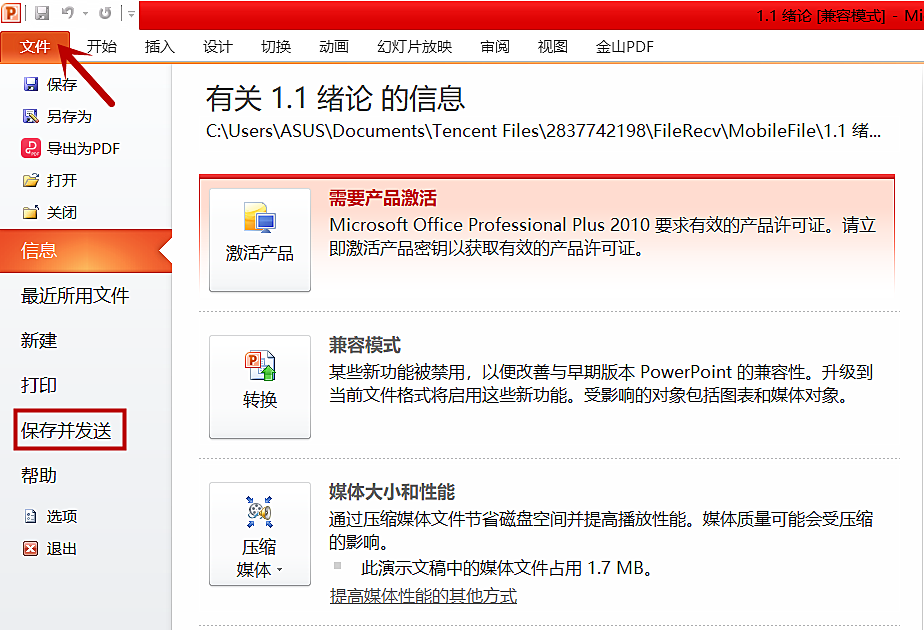
Task: Click the 打开 folder icon
Action: click(x=31, y=180)
